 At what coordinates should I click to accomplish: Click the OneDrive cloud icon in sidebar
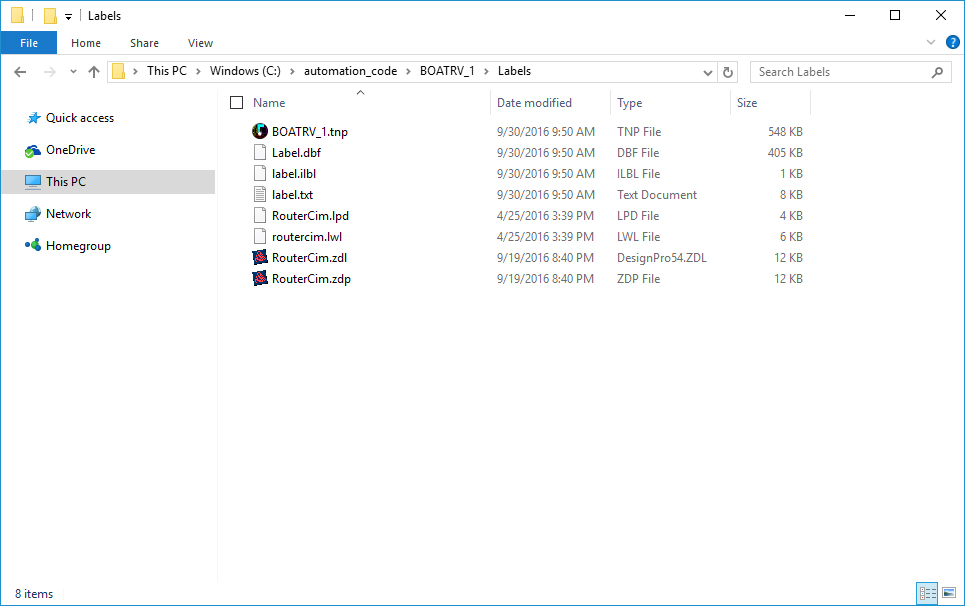(33, 150)
